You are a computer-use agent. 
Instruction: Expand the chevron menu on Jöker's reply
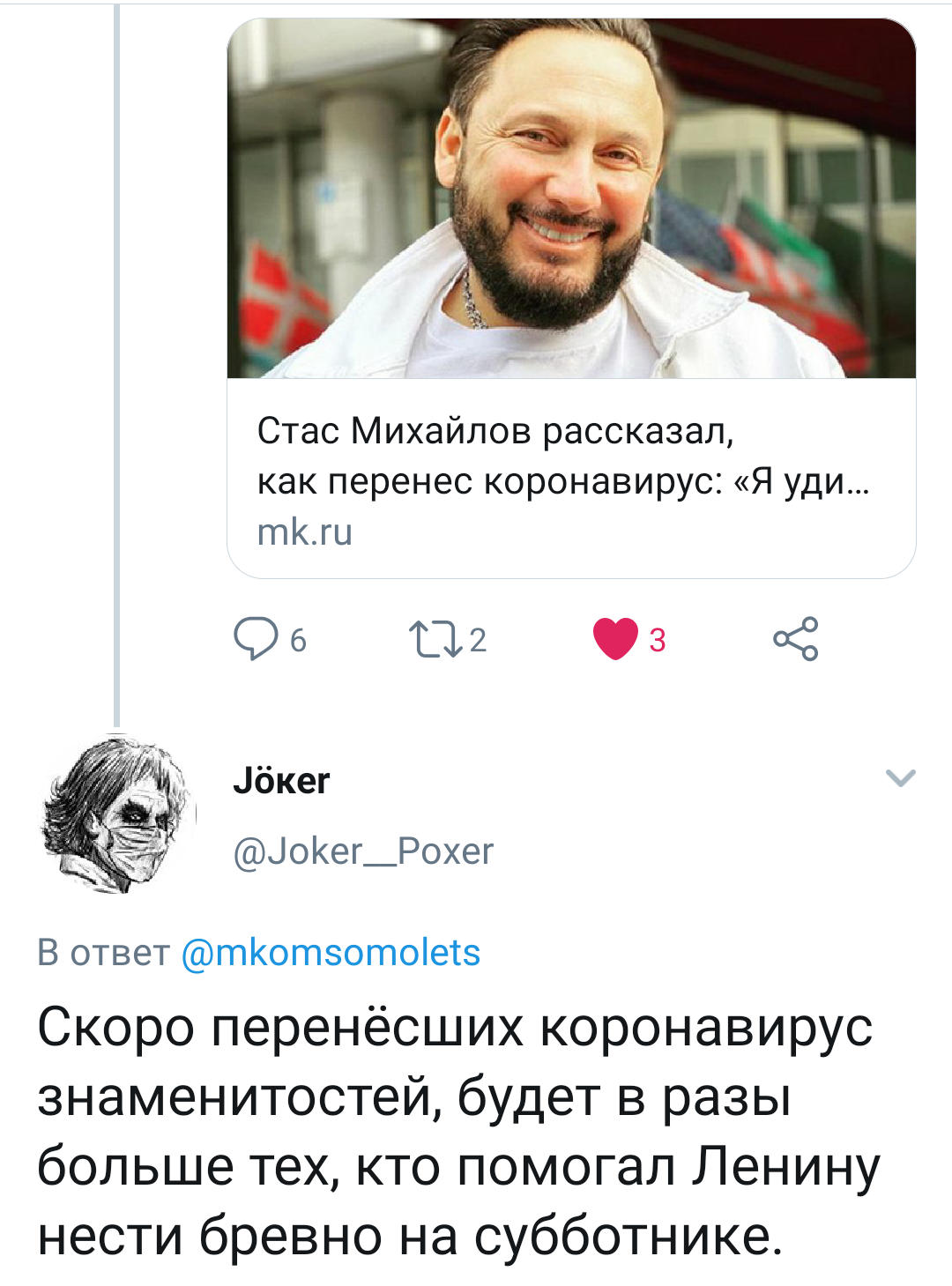coord(900,777)
